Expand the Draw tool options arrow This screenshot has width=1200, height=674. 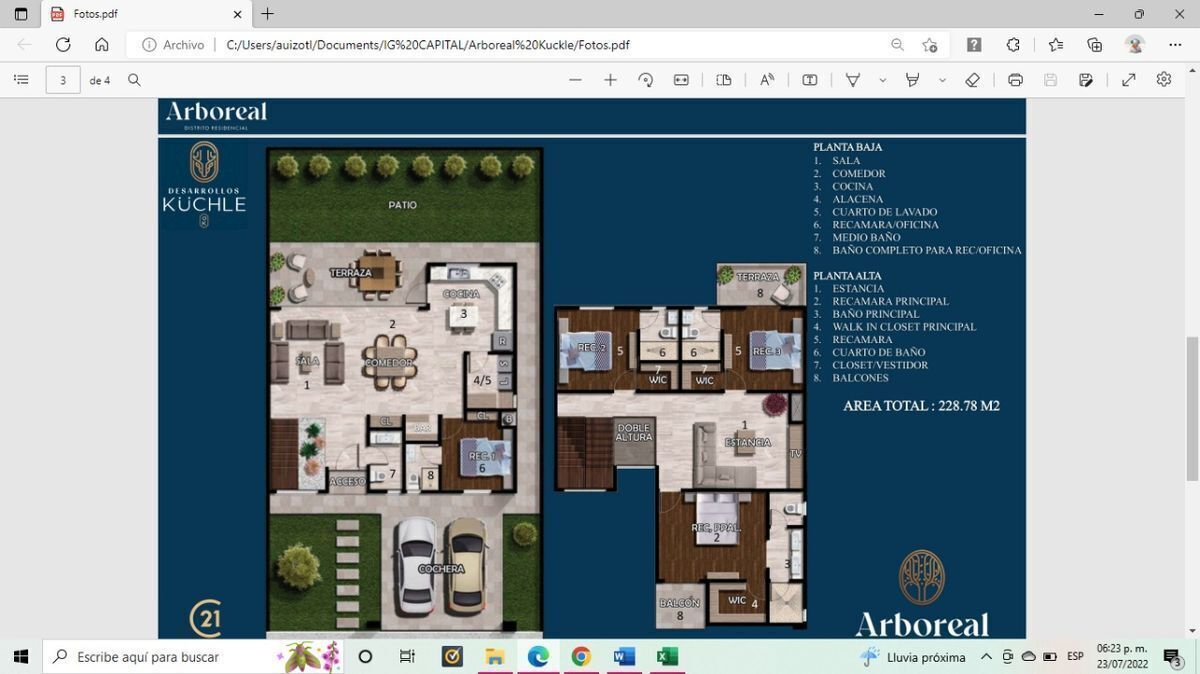point(882,80)
